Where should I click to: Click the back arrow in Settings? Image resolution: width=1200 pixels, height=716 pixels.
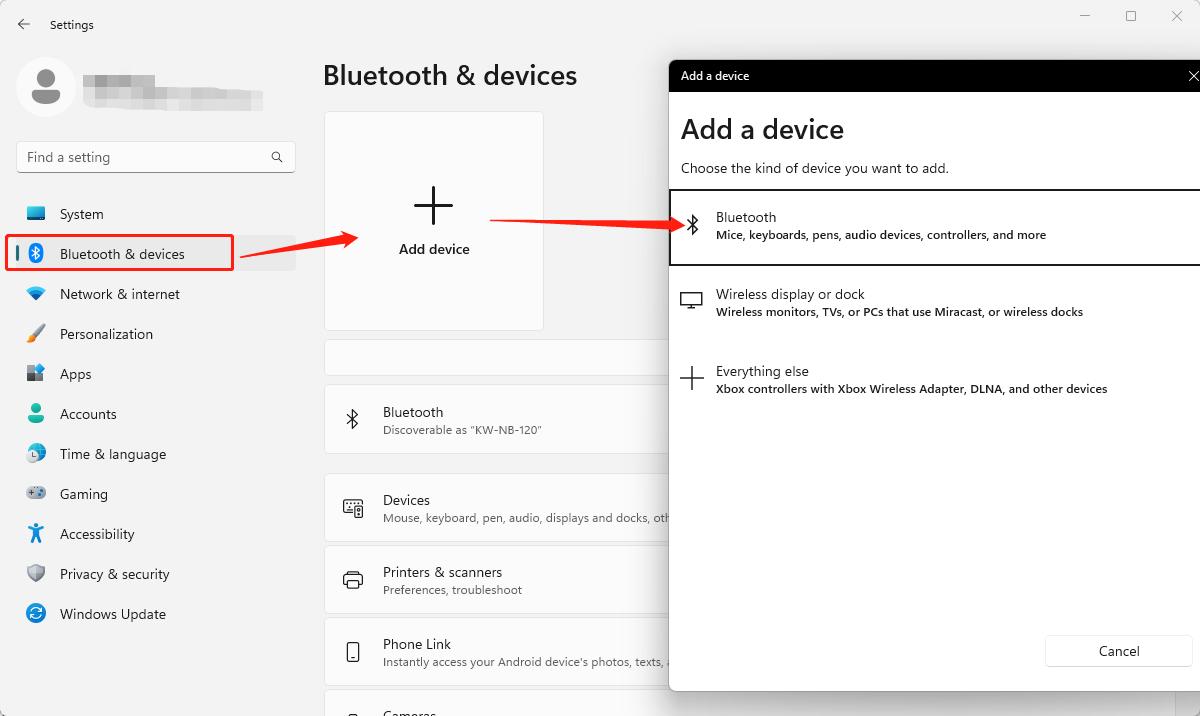pyautogui.click(x=24, y=24)
